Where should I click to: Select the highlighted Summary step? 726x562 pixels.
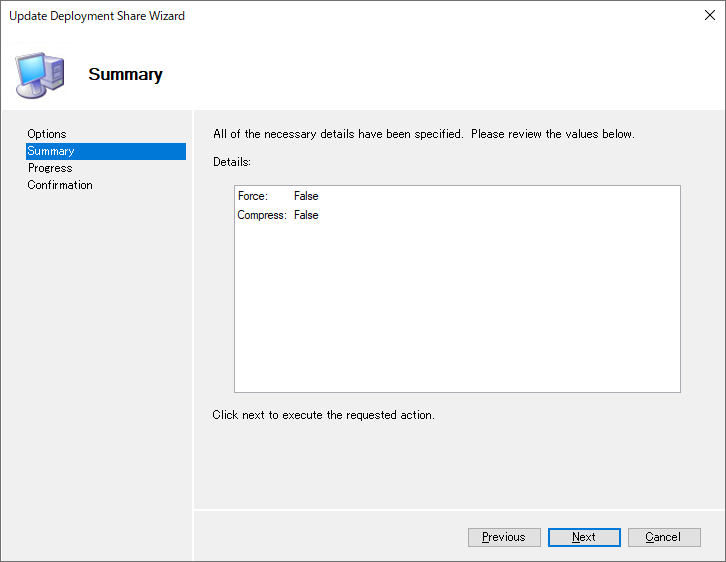coord(106,151)
